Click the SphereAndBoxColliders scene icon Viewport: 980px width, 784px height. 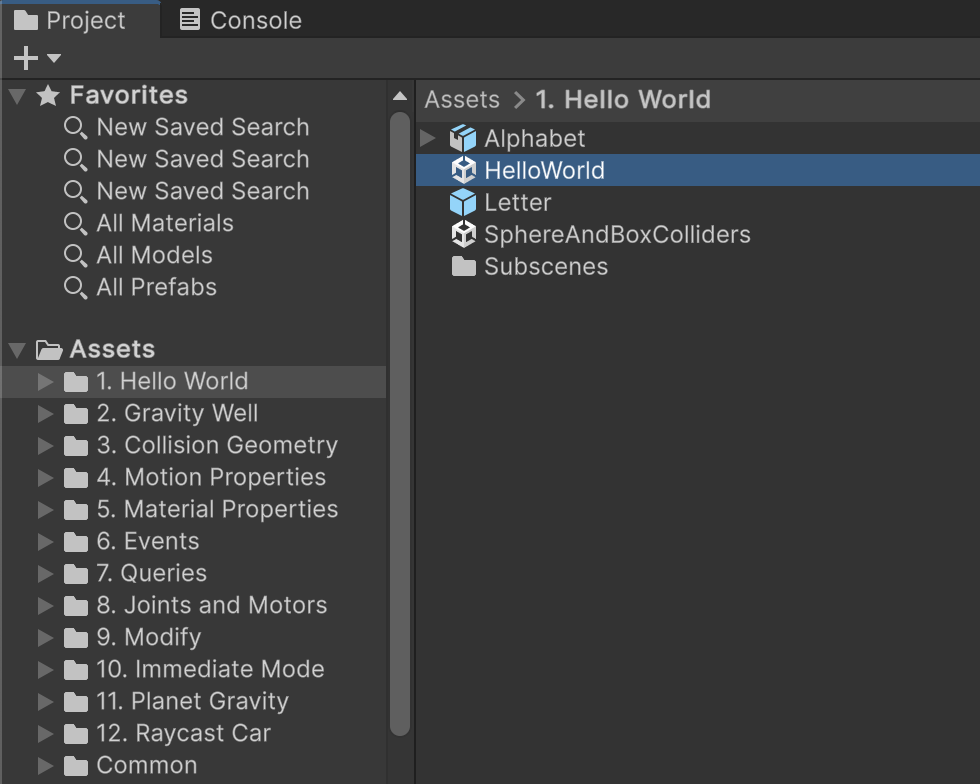click(x=463, y=235)
